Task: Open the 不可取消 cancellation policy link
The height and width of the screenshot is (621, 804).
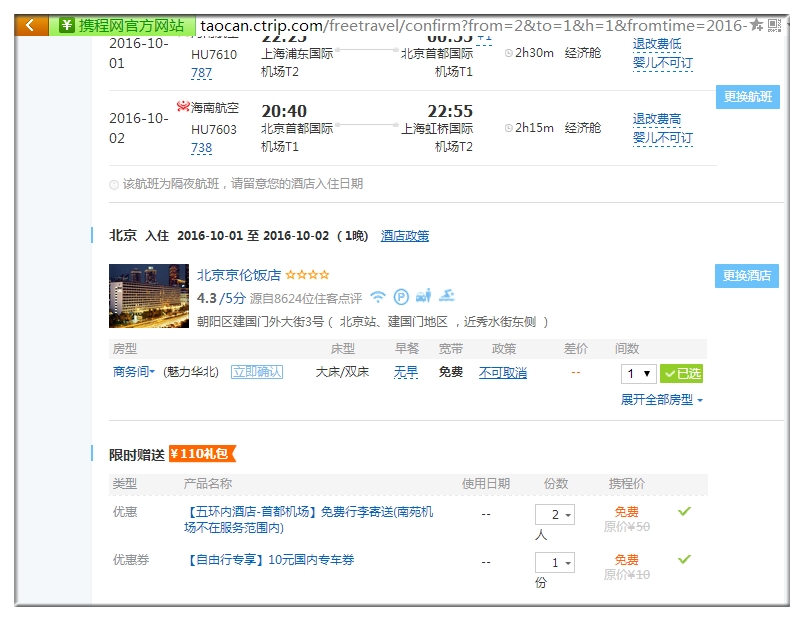Action: [503, 373]
